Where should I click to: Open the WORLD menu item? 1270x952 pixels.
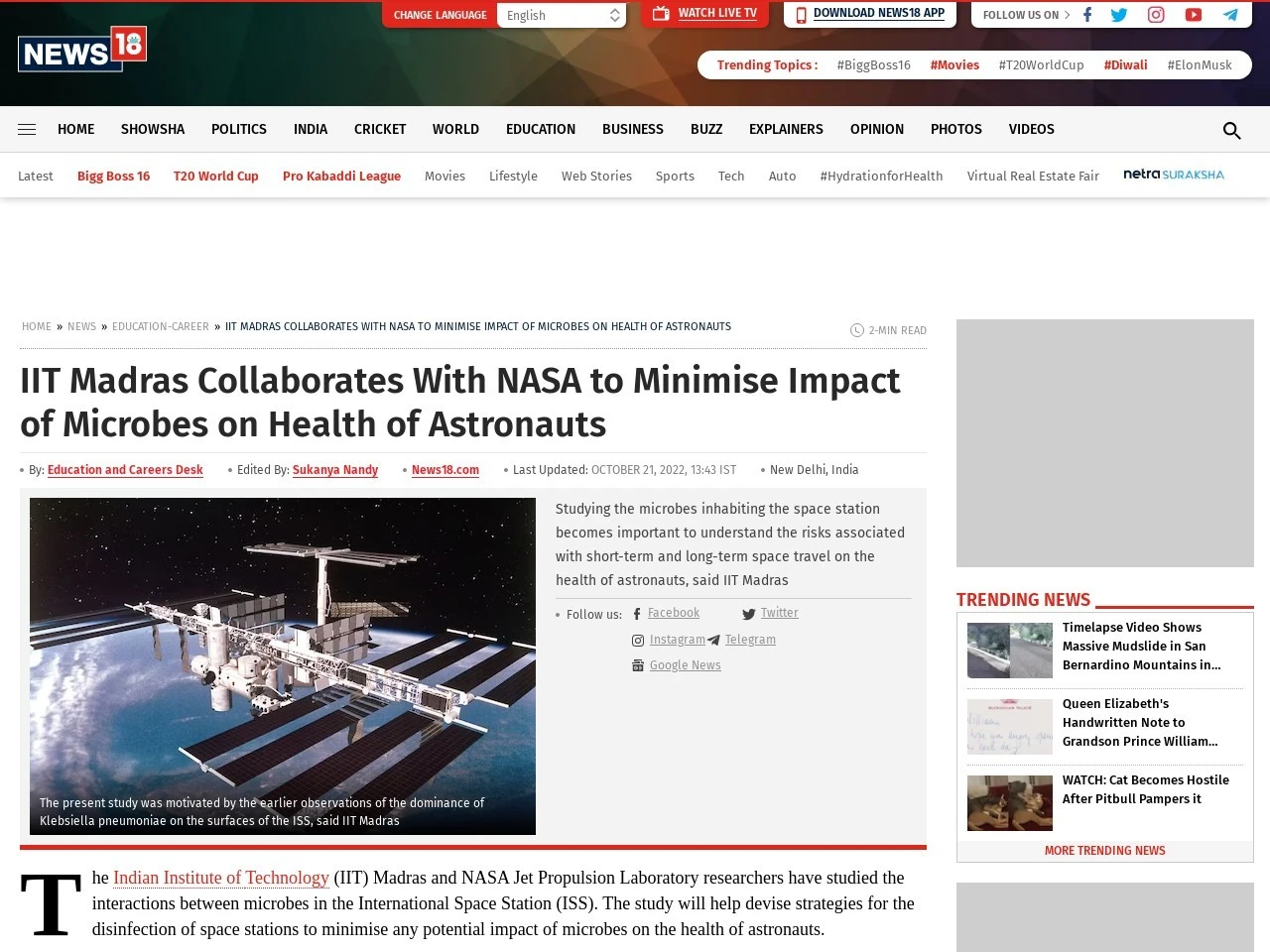pos(455,129)
